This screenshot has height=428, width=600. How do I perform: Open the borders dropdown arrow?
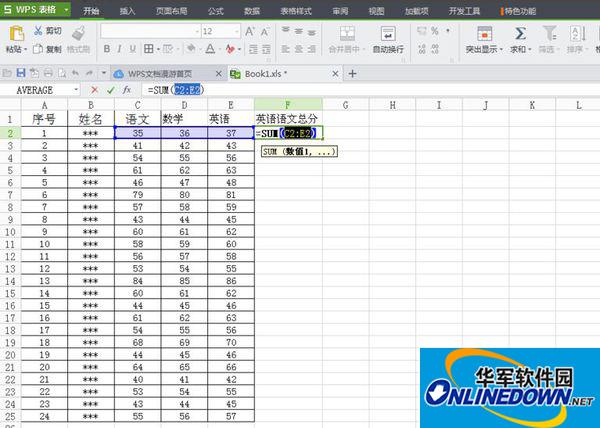(x=158, y=49)
